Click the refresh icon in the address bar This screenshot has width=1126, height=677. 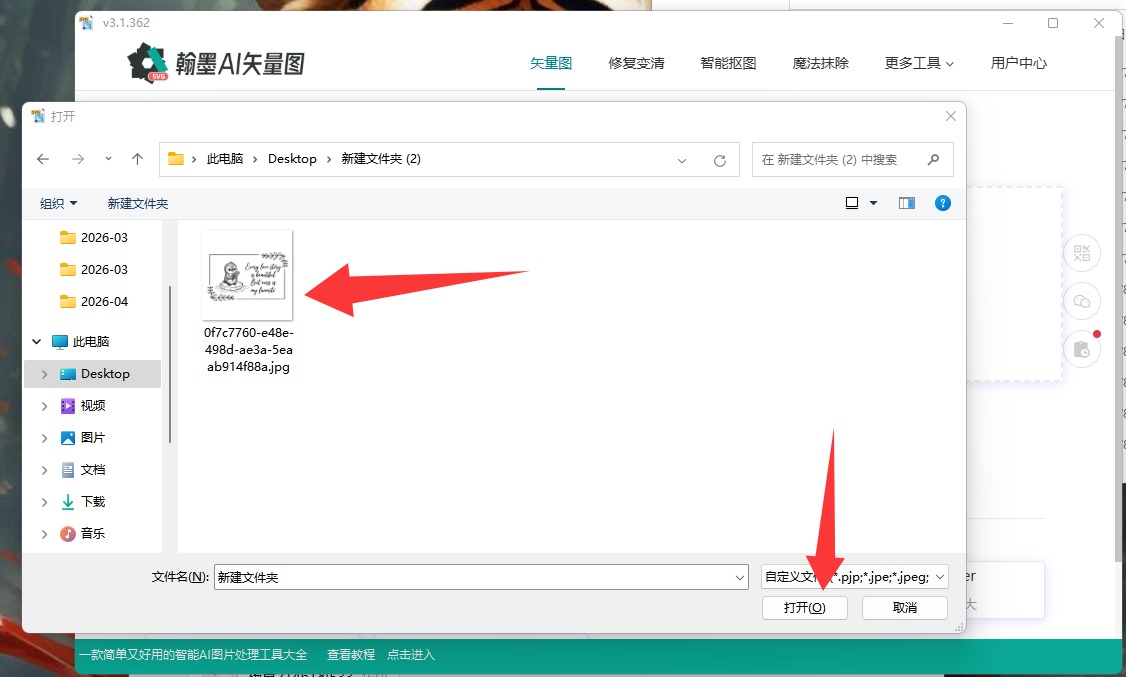720,159
